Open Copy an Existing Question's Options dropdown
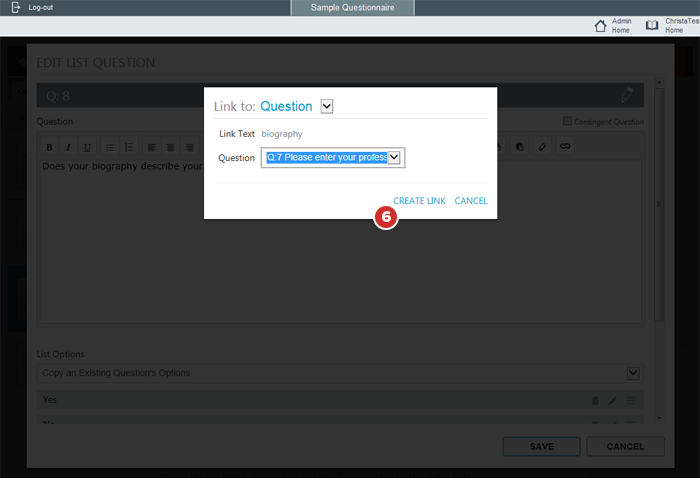The height and width of the screenshot is (478, 700). pyautogui.click(x=632, y=373)
